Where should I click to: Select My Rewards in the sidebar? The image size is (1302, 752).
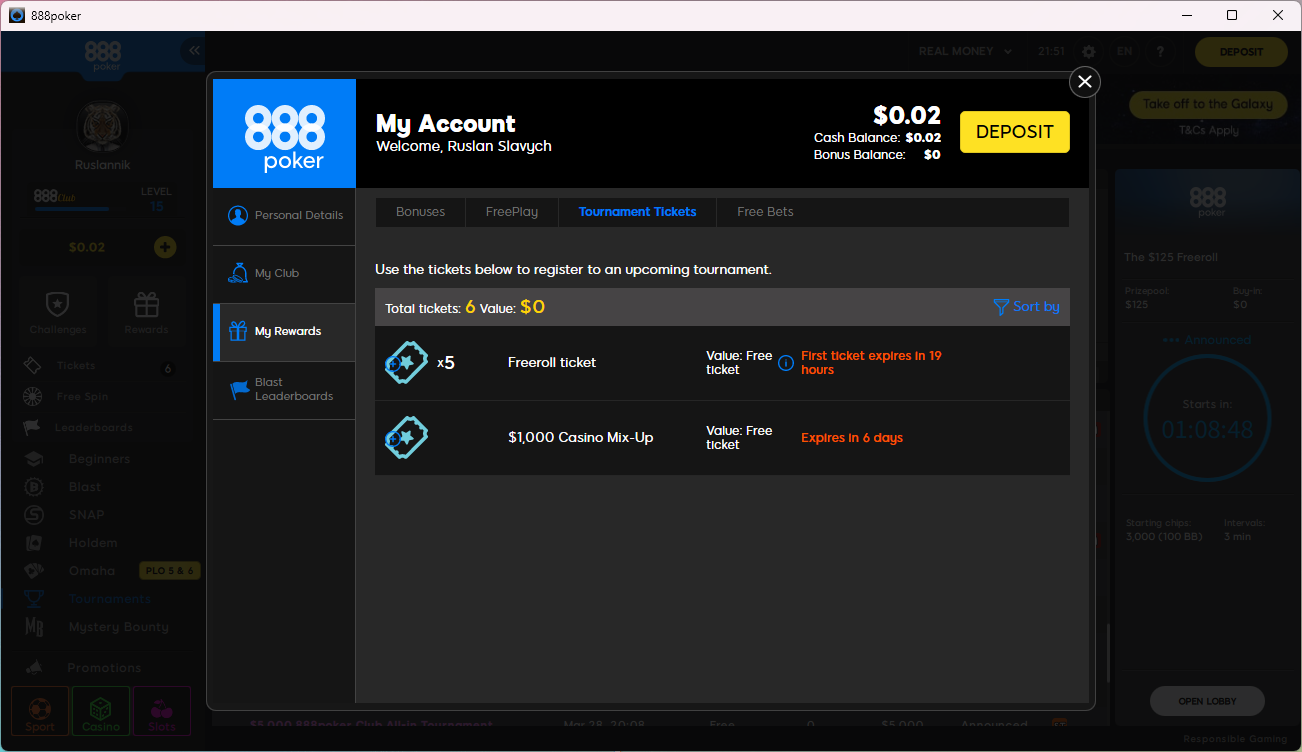284,332
